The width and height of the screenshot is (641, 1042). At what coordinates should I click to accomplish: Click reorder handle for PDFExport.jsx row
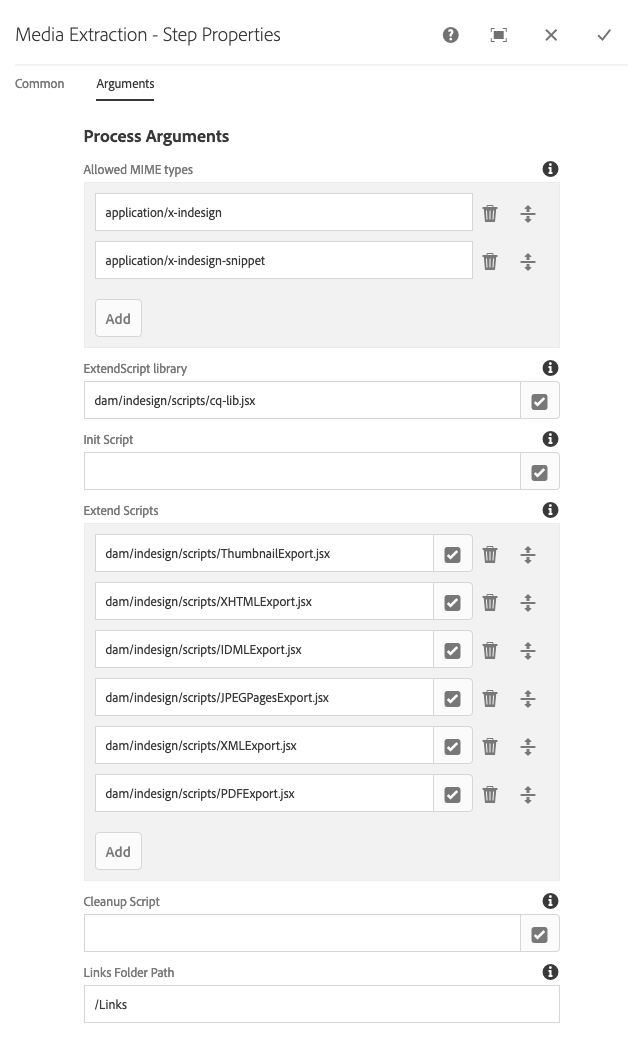(528, 795)
